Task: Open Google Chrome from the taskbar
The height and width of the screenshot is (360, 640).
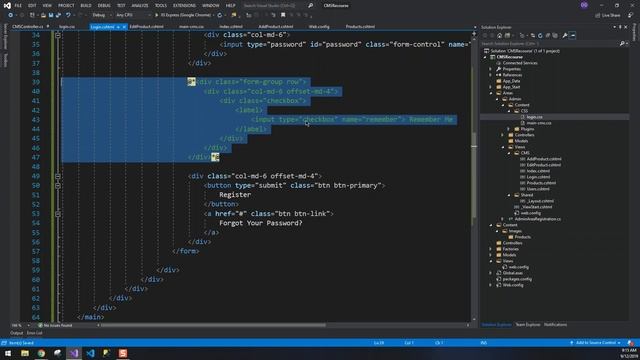Action: click(41, 353)
